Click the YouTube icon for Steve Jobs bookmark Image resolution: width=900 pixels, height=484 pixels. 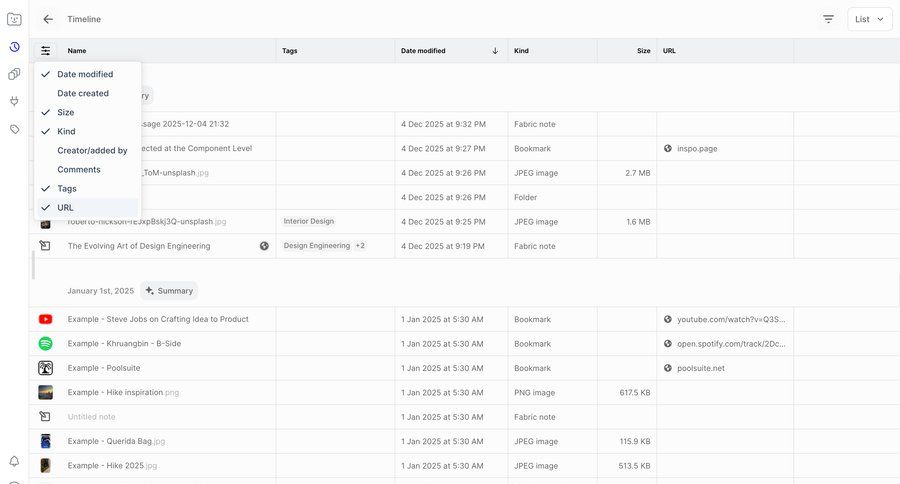pyautogui.click(x=45, y=319)
